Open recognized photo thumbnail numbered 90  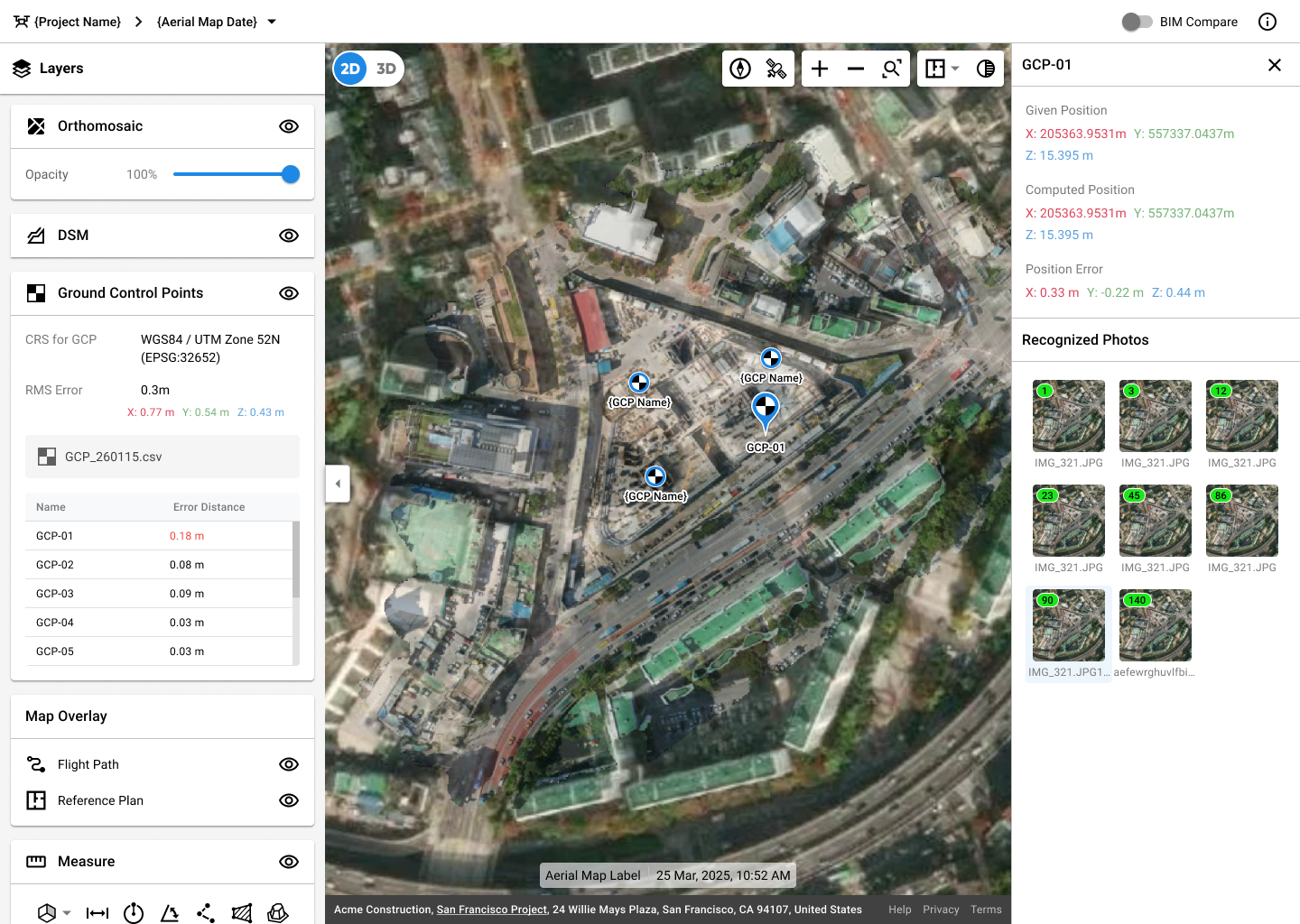(1069, 625)
